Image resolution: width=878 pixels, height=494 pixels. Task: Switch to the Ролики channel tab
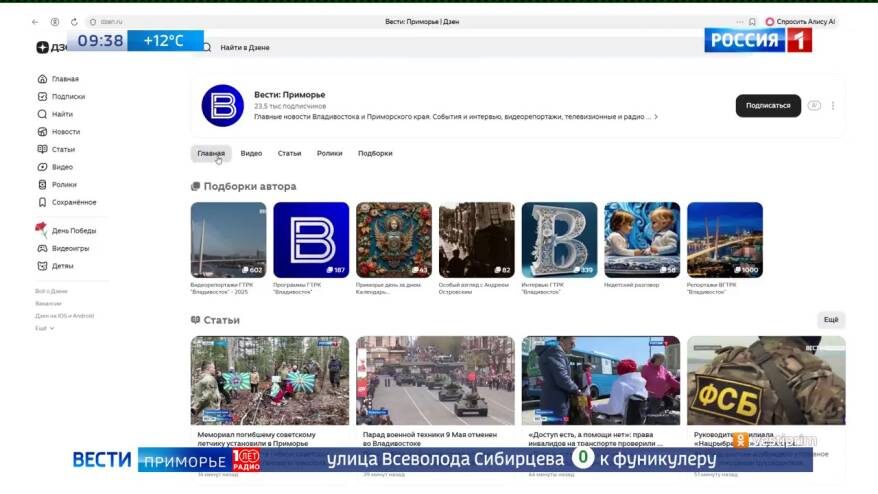click(x=329, y=153)
